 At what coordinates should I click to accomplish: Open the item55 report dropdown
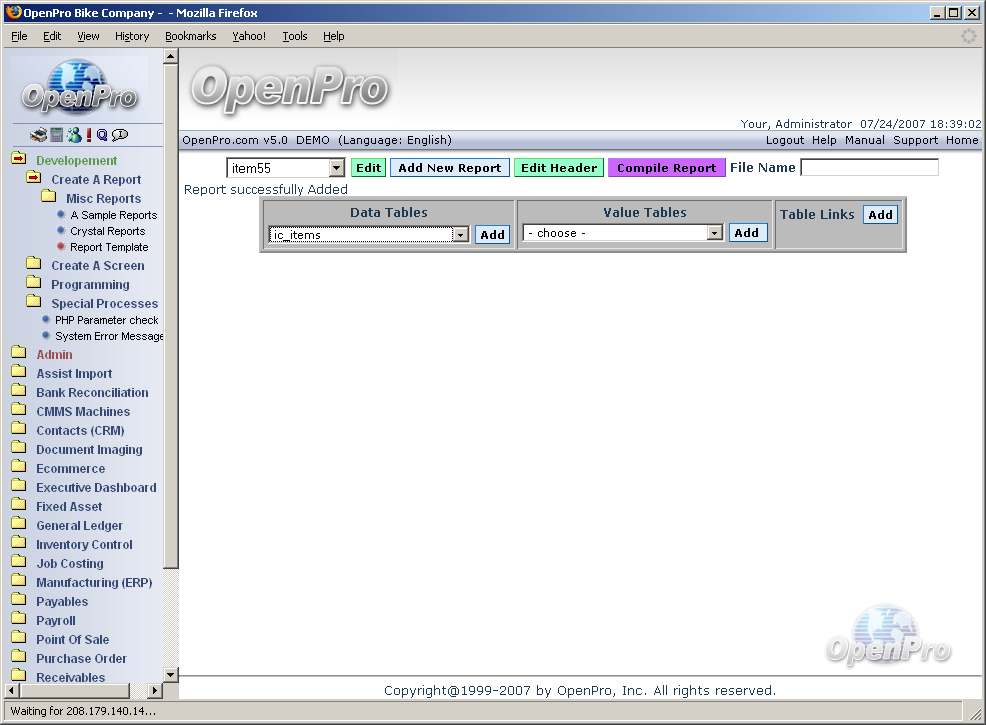click(336, 169)
